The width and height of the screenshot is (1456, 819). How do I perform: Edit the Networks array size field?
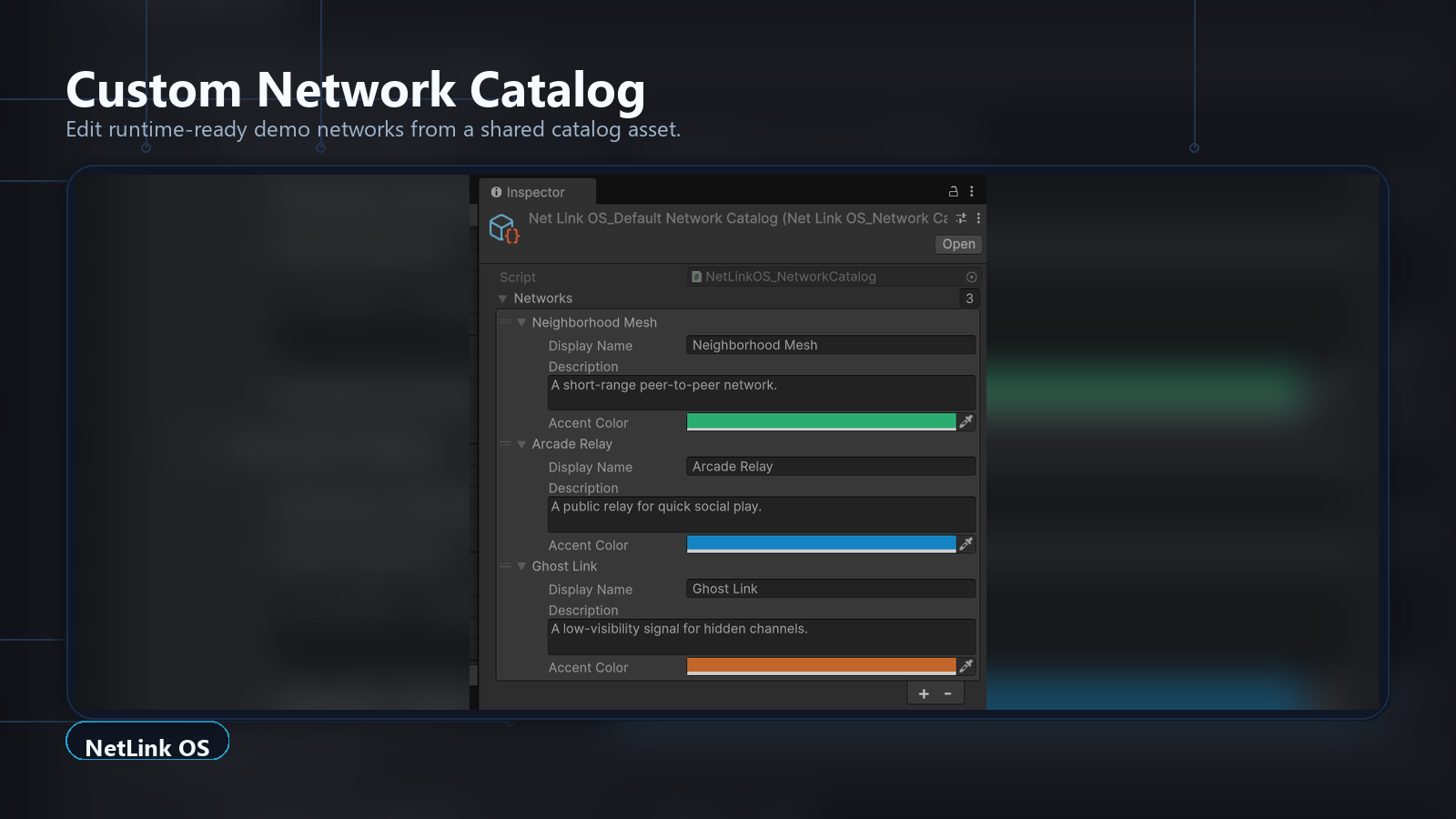(x=969, y=298)
